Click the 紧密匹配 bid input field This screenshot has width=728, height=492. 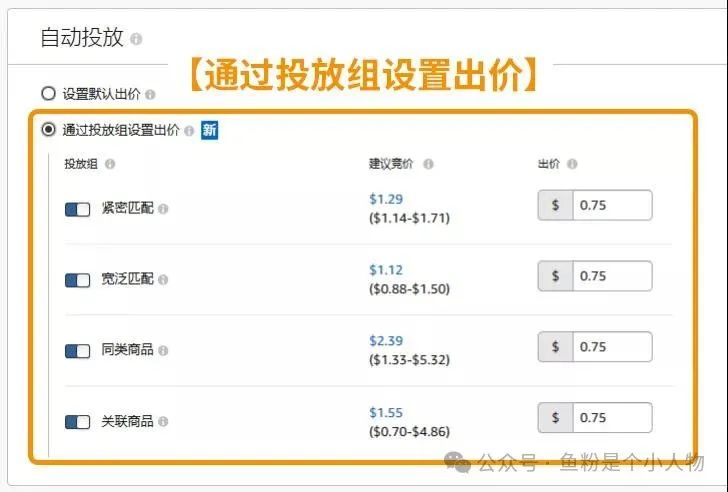612,205
